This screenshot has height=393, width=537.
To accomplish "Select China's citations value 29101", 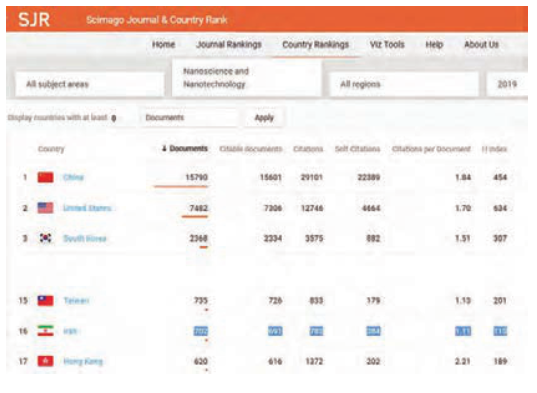I will pos(312,177).
